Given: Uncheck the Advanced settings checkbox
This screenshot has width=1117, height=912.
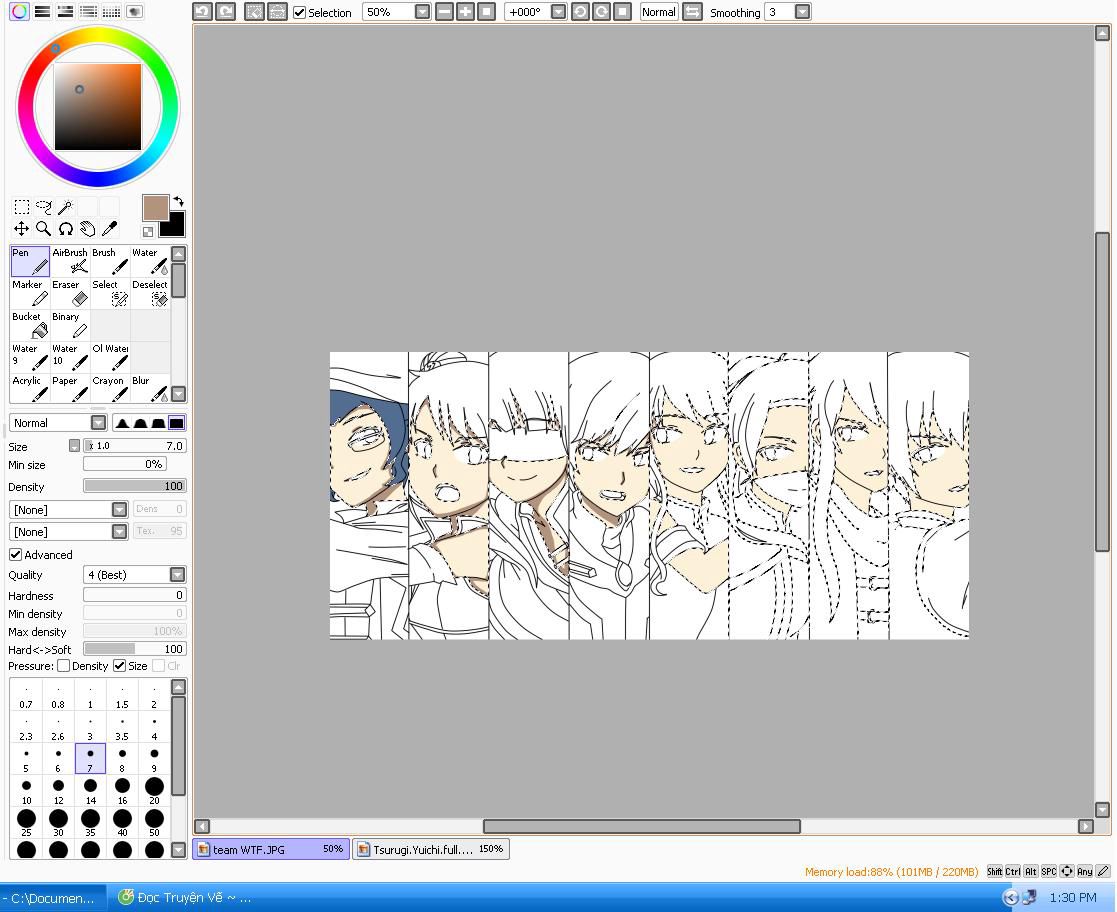Looking at the screenshot, I should [15, 554].
